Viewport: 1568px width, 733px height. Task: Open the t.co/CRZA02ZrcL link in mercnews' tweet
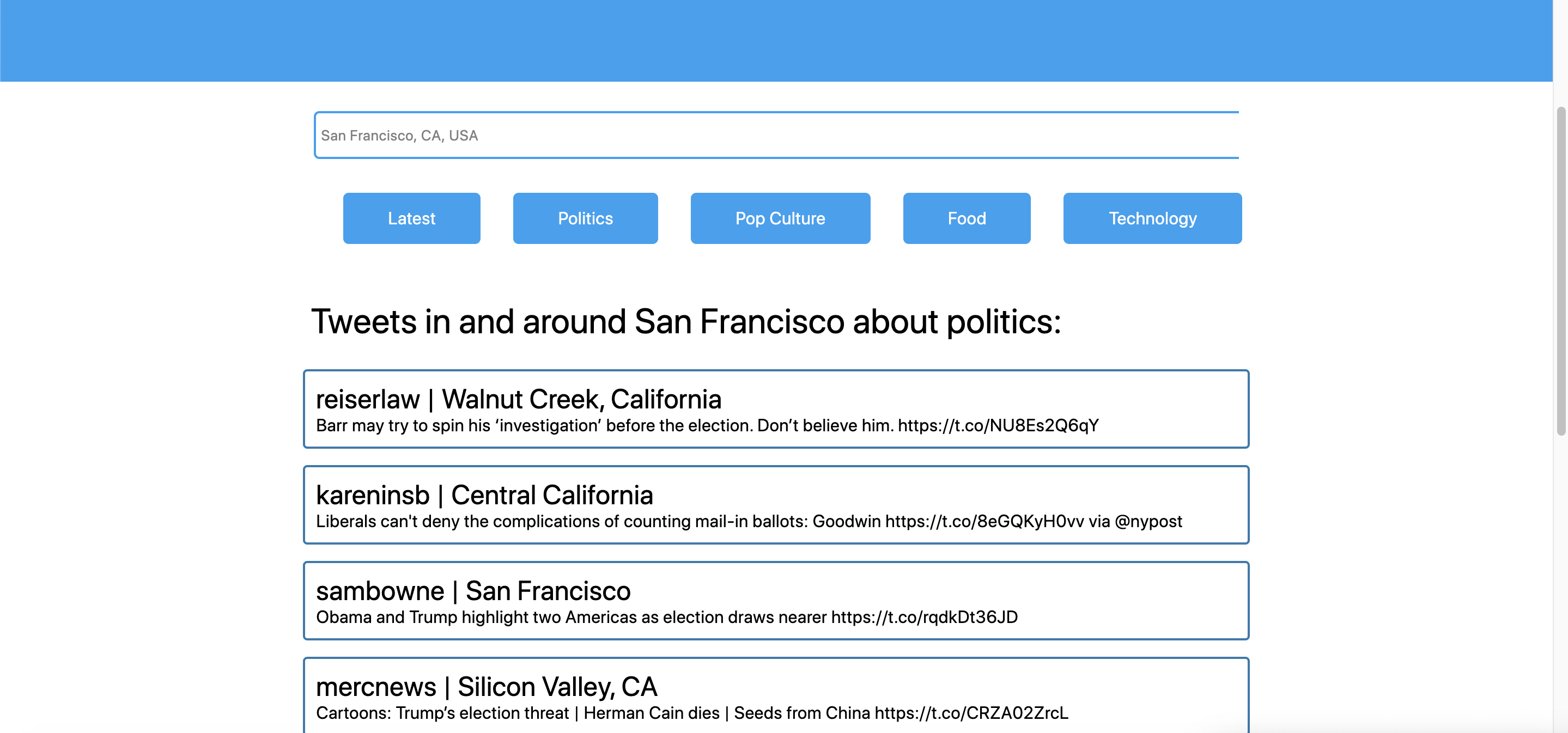[971, 713]
